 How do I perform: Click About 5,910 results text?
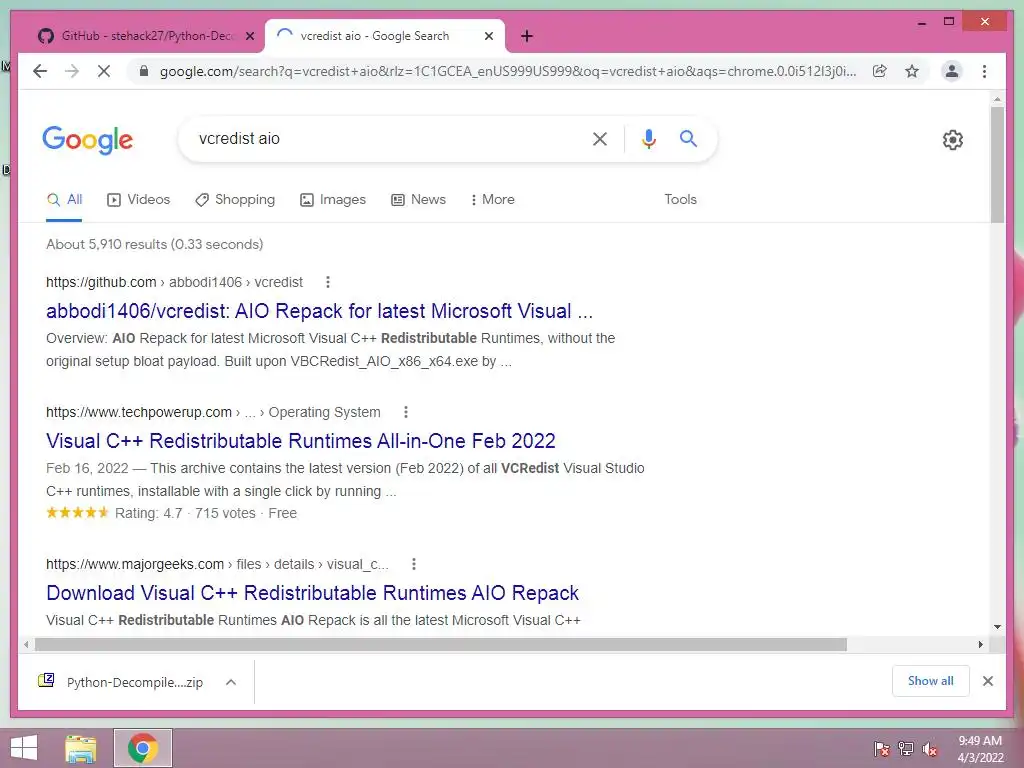(x=154, y=244)
